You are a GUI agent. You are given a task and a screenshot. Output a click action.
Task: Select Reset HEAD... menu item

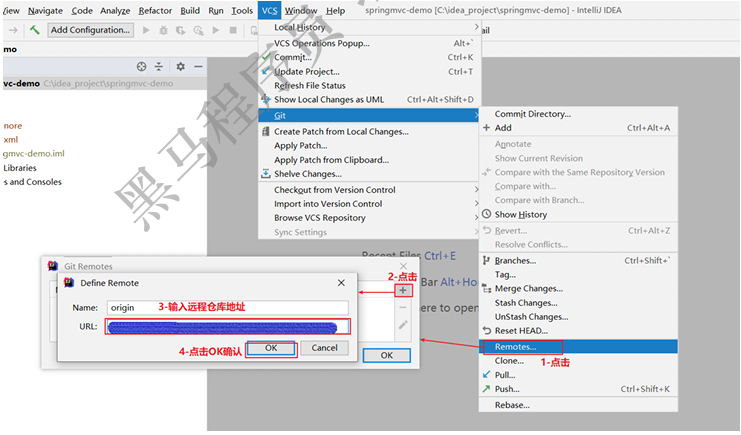578,331
